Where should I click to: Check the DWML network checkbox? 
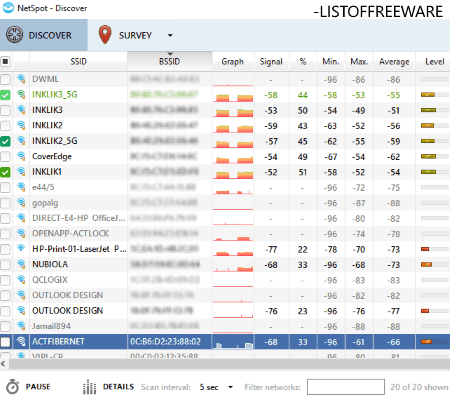5,79
